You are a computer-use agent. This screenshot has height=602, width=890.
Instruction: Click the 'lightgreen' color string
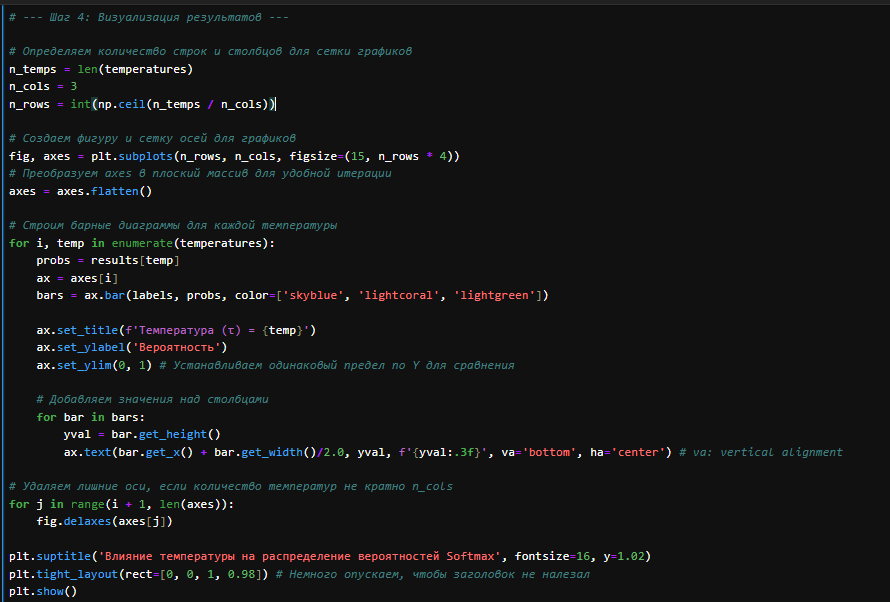[x=497, y=295]
